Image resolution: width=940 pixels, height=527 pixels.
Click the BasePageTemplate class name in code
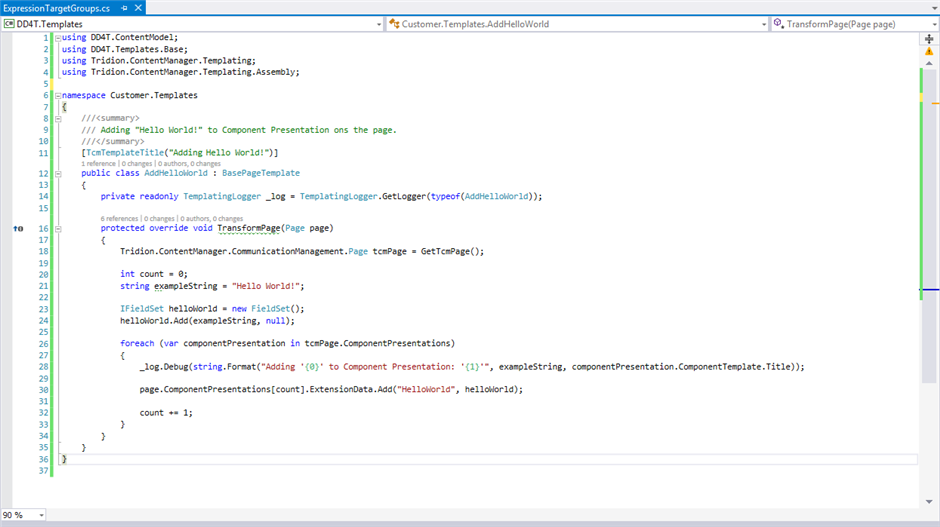(x=261, y=173)
